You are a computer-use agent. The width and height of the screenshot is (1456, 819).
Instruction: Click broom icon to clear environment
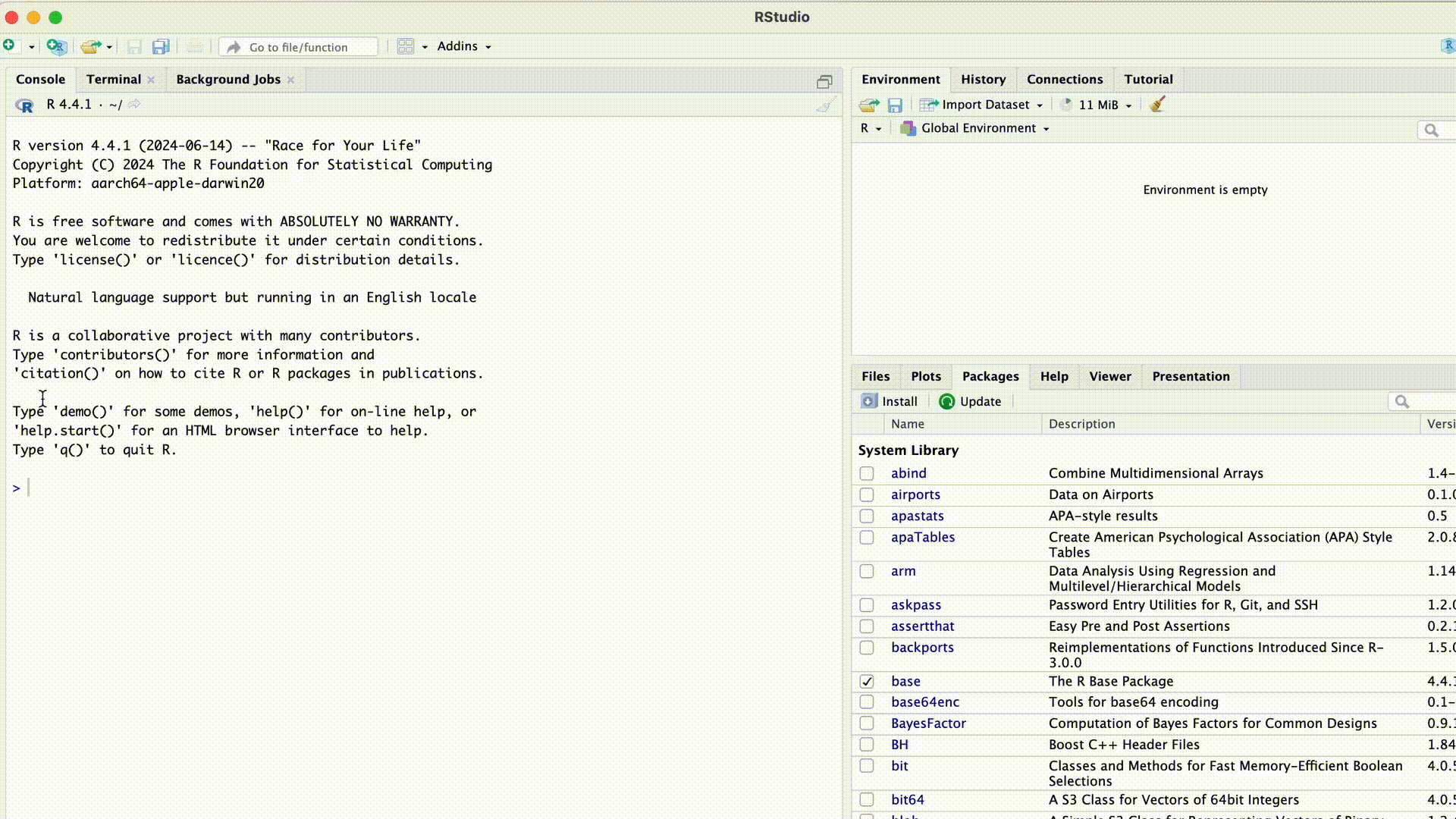[x=1156, y=105]
